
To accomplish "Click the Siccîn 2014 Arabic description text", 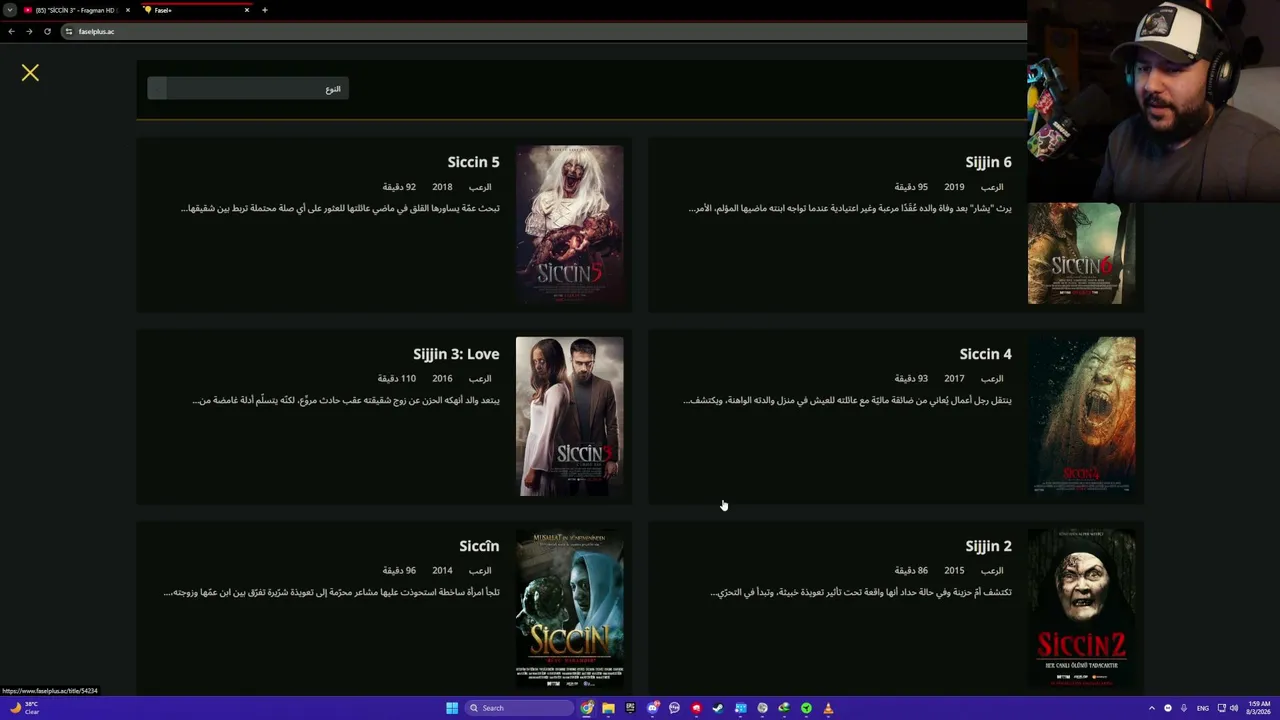I will pyautogui.click(x=331, y=592).
